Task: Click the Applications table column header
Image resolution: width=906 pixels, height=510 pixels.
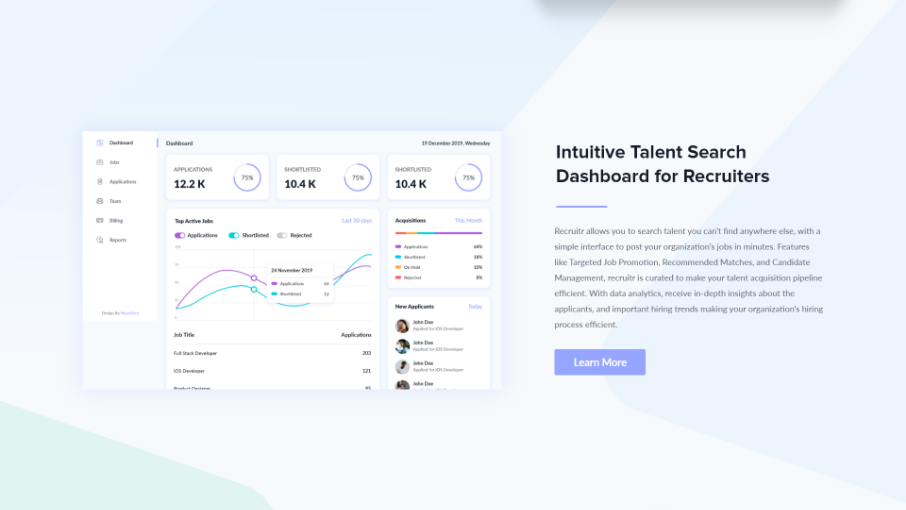Action: (x=356, y=335)
